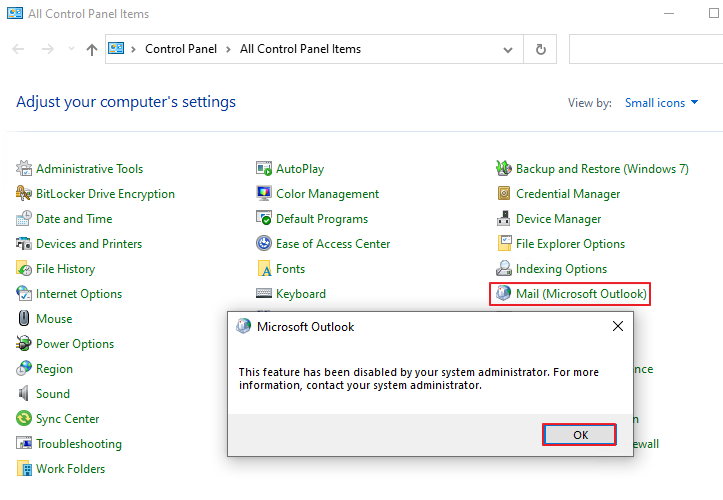Expand the chevron after Control Panel breadcrumb
Screen dimensions: 723x500
(228, 49)
